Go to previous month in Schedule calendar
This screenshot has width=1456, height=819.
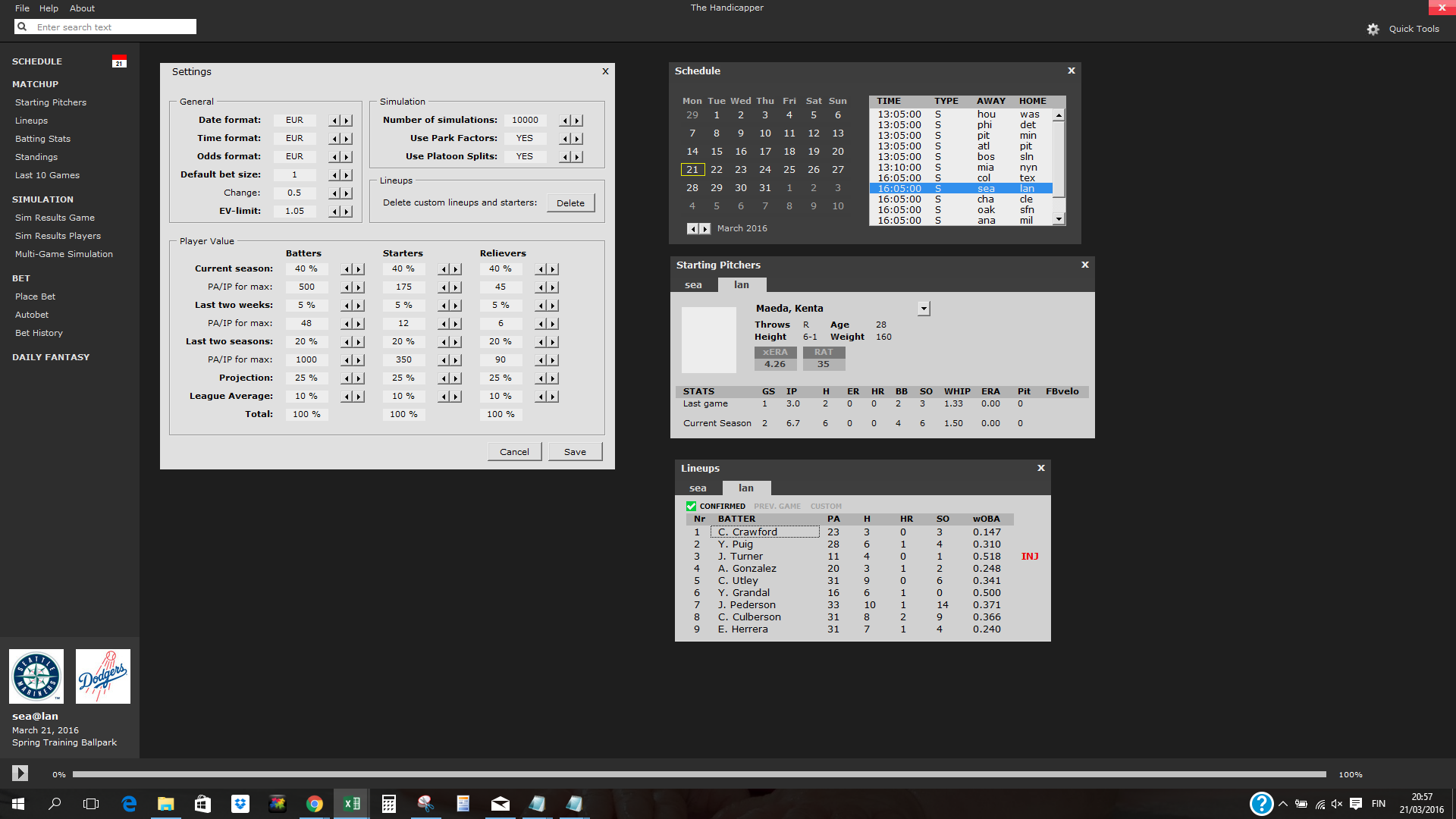692,228
